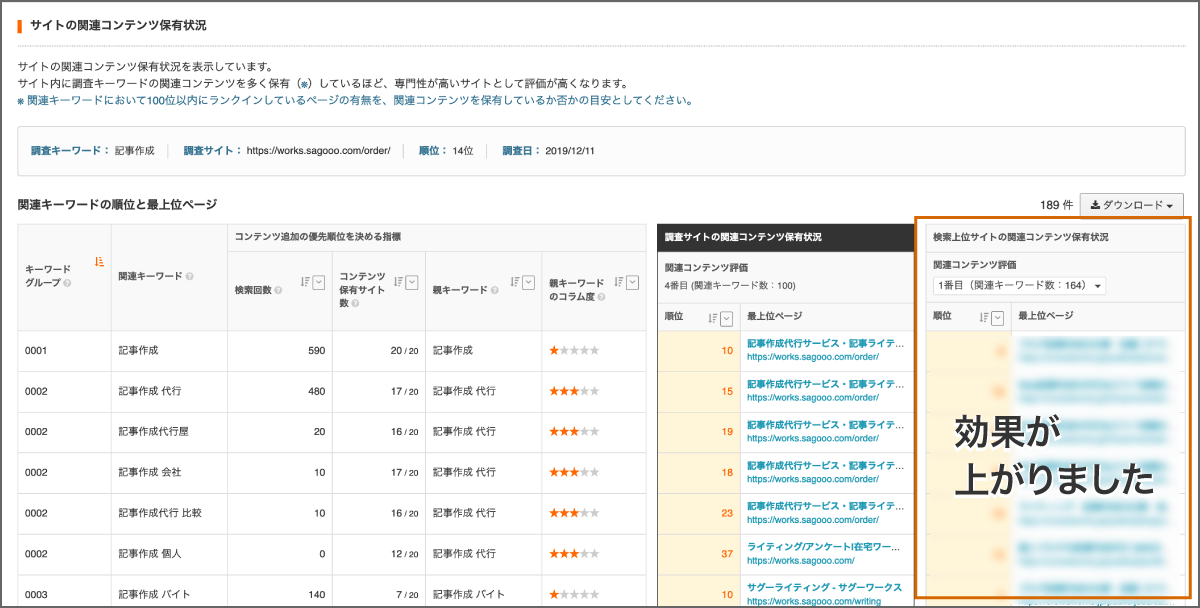Sort the キーワードグループ column
1200x608 pixels.
click(x=97, y=261)
